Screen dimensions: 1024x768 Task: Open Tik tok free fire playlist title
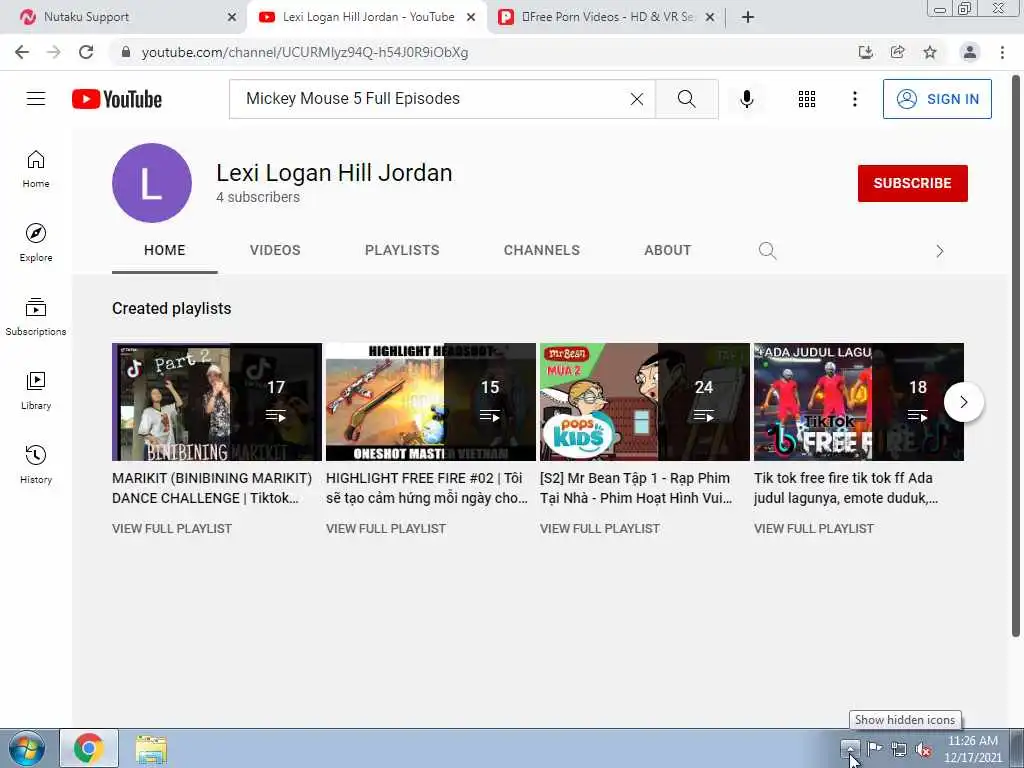point(846,488)
